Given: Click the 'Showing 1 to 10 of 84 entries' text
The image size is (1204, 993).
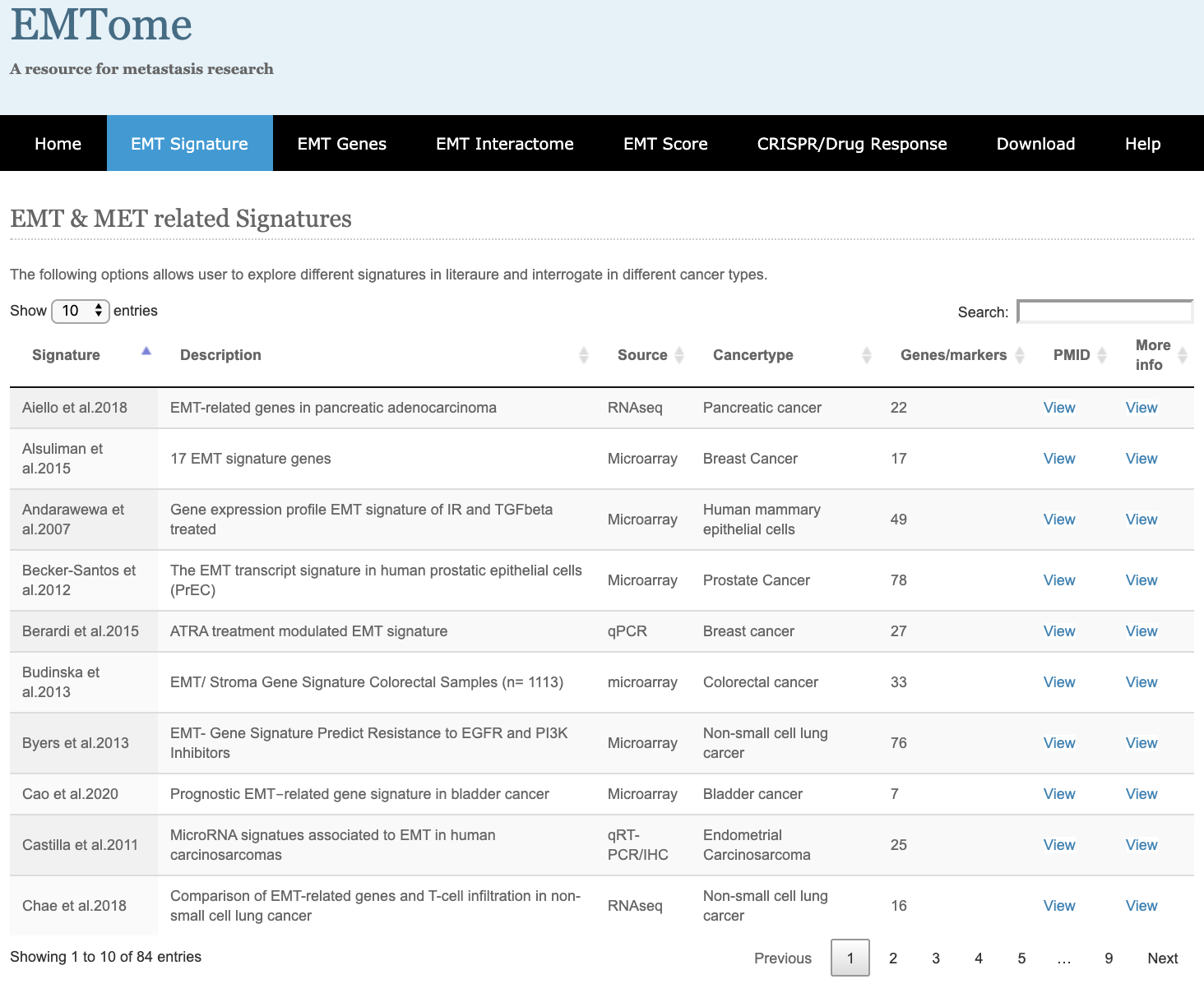Looking at the screenshot, I should click(x=105, y=957).
